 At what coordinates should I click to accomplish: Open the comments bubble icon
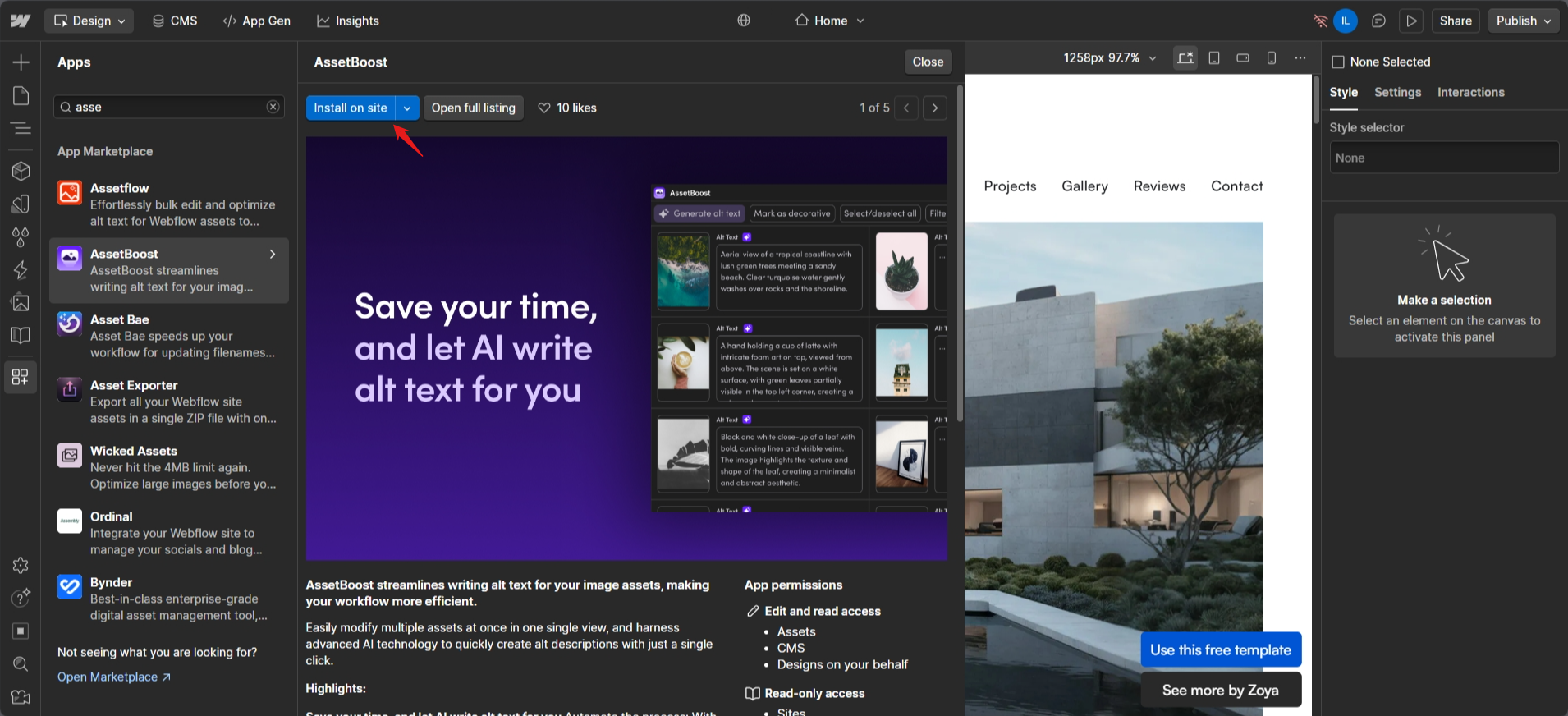coord(1378,21)
